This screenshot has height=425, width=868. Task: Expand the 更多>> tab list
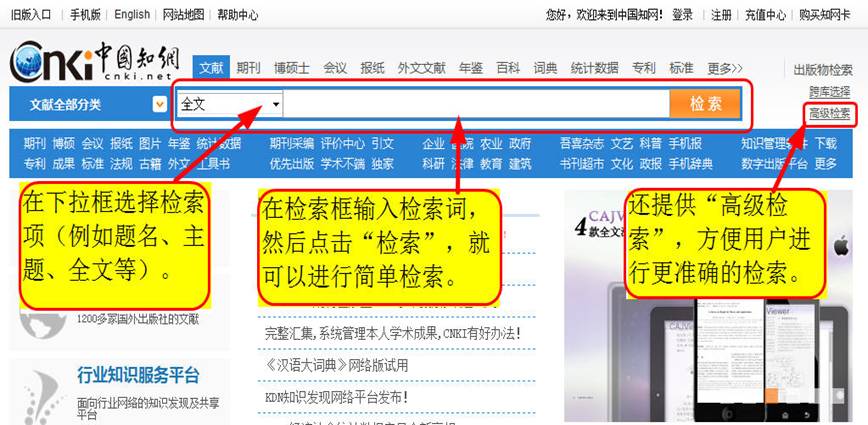(x=725, y=68)
